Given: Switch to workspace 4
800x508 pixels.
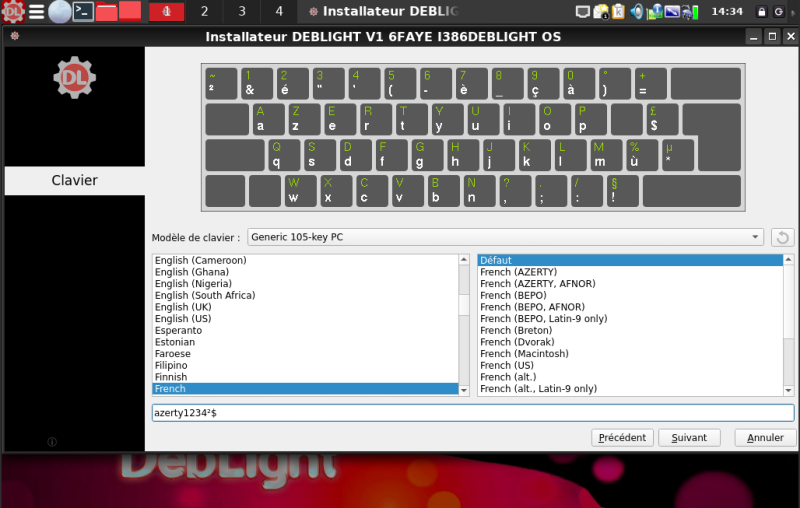Looking at the screenshot, I should tap(278, 12).
